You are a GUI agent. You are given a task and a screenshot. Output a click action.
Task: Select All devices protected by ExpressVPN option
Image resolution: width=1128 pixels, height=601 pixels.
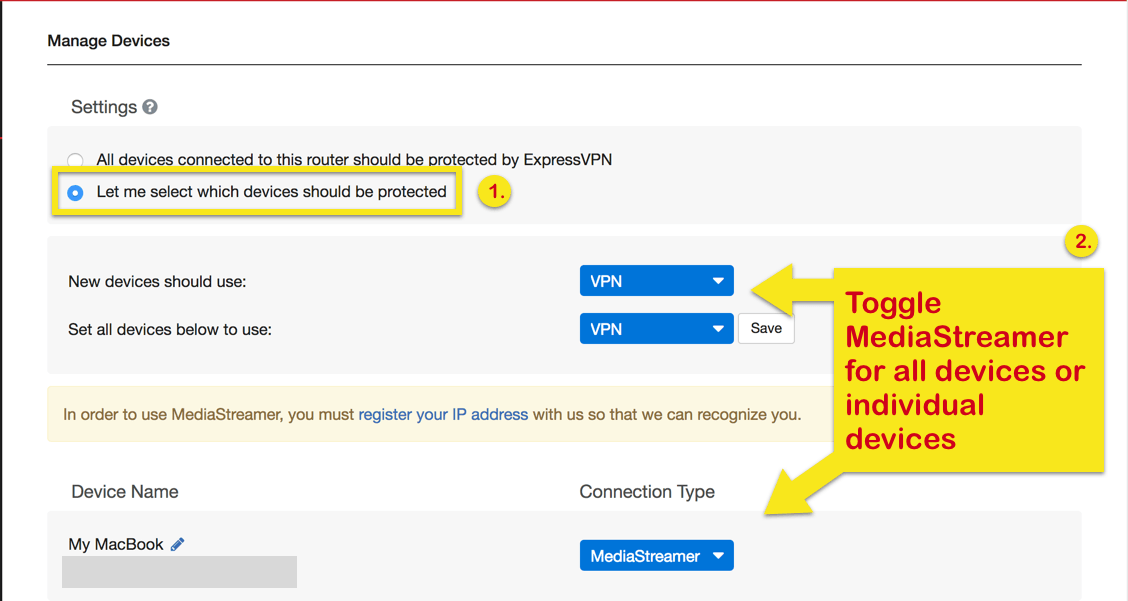click(76, 160)
